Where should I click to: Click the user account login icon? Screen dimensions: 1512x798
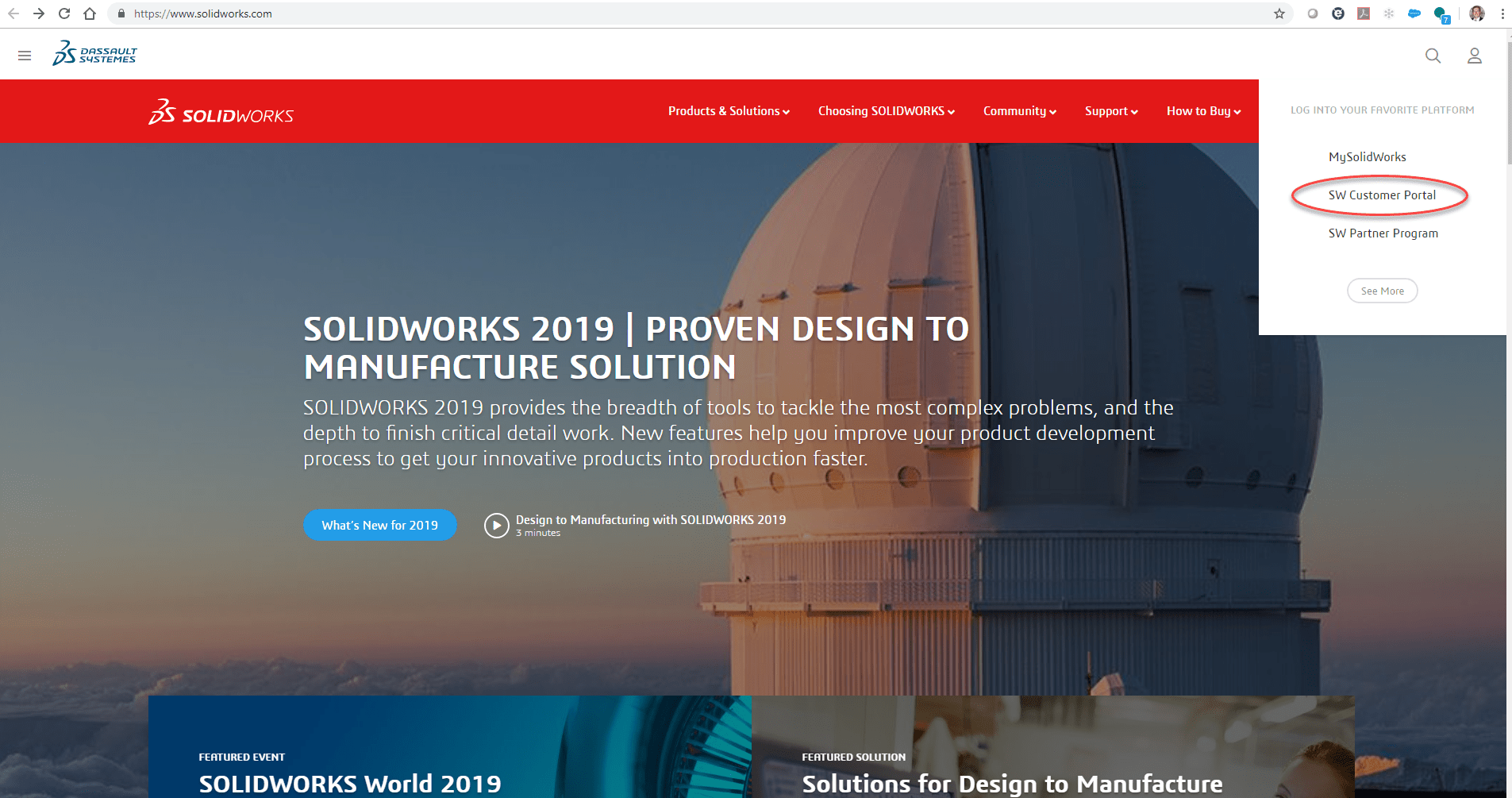point(1475,56)
